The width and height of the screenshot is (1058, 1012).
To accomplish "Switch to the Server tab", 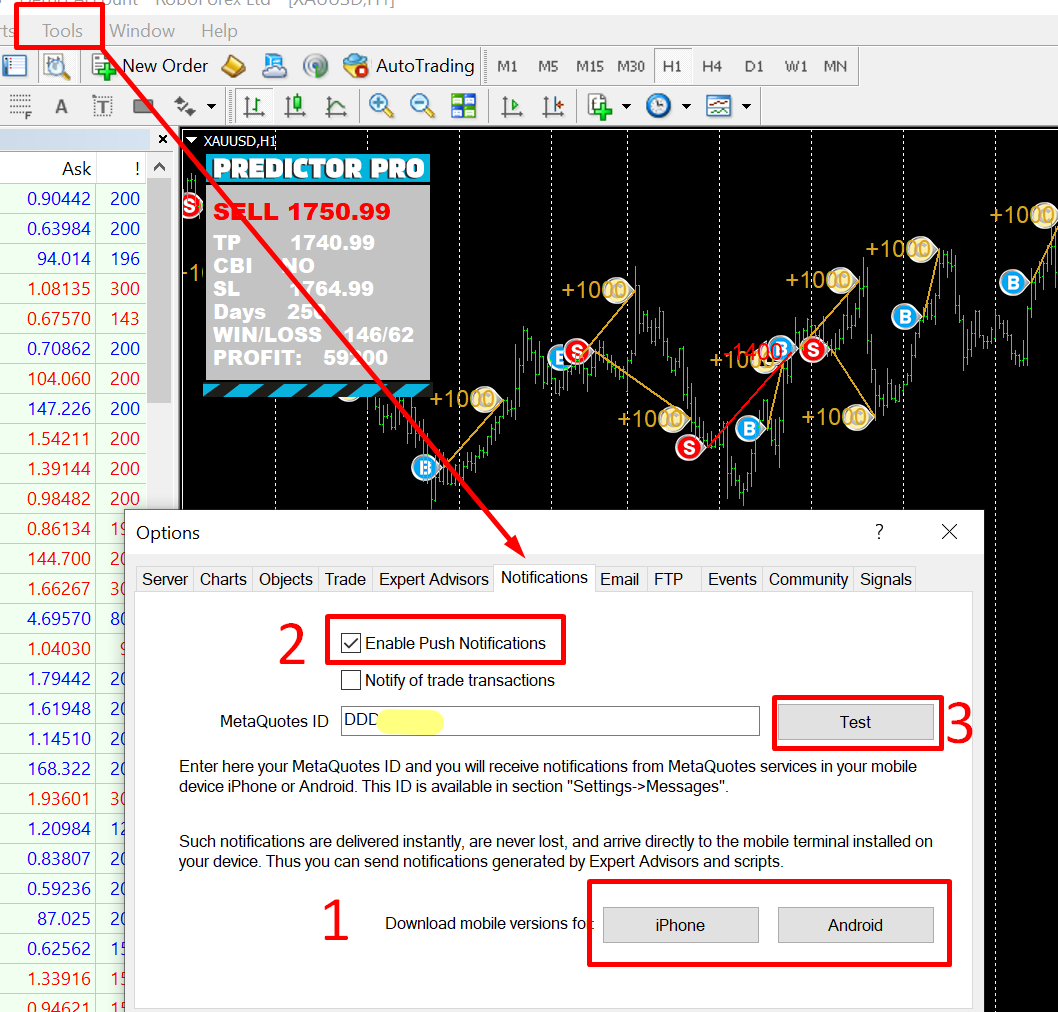I will coord(165,580).
